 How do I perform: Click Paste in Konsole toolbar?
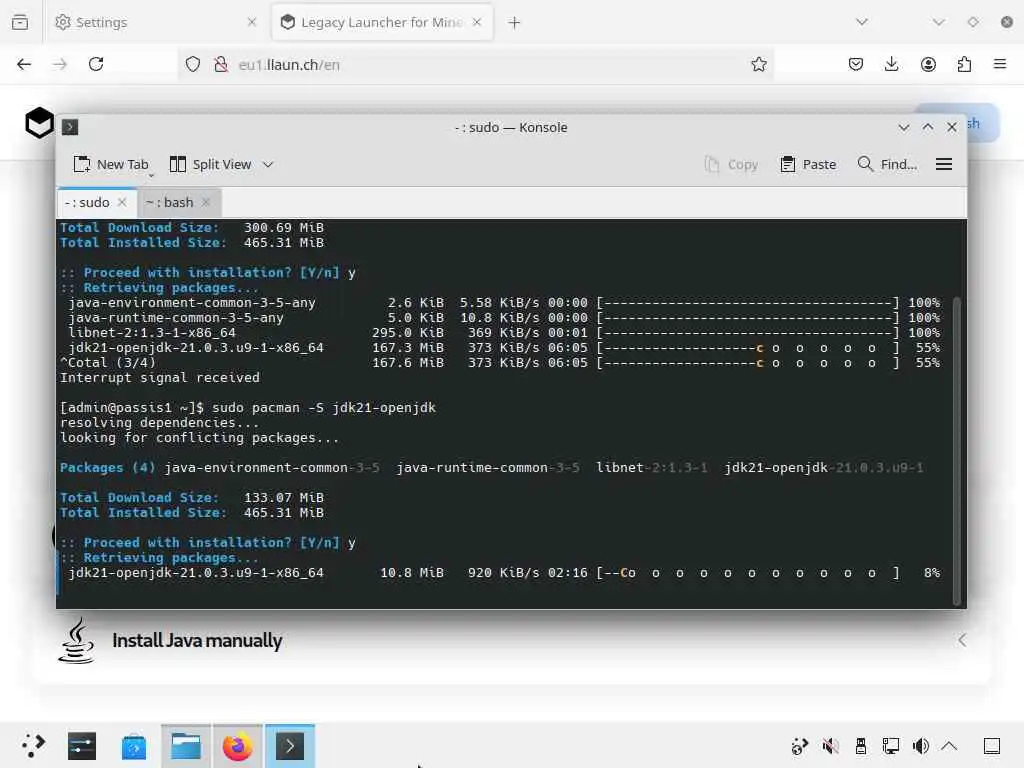tap(808, 165)
